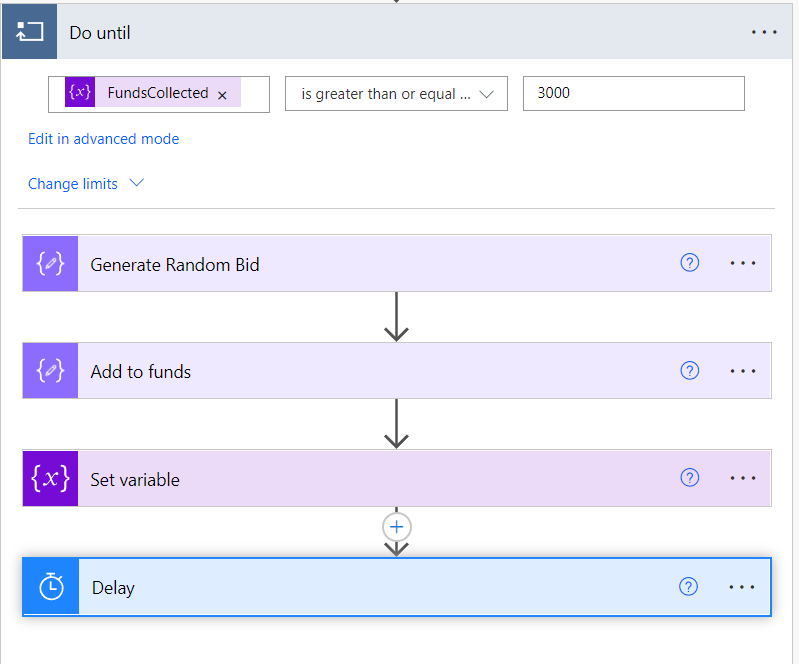Click the Add to funds compose icon
The height and width of the screenshot is (664, 799).
[x=51, y=371]
